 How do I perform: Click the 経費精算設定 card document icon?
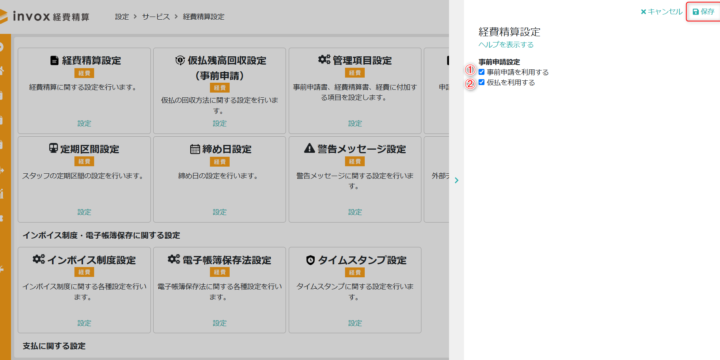point(54,60)
